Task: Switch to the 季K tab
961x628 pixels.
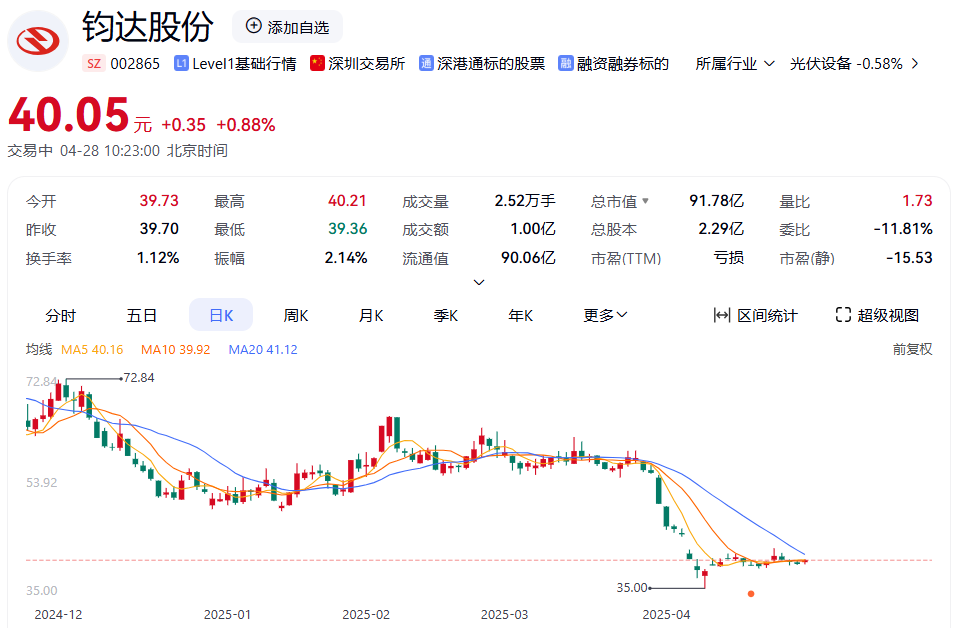Action: [x=446, y=316]
